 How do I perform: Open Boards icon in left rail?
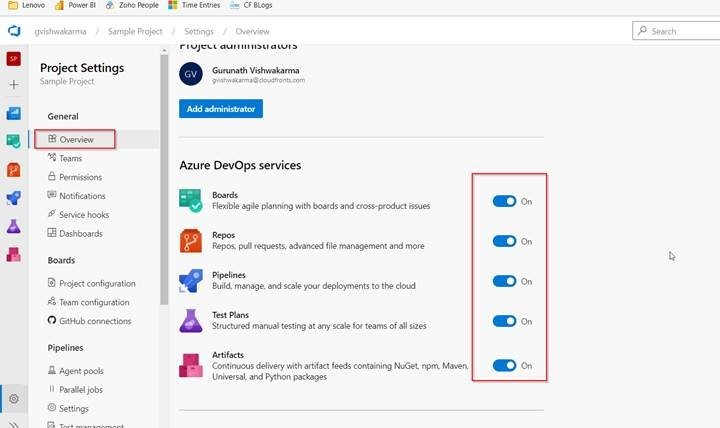pos(13,141)
